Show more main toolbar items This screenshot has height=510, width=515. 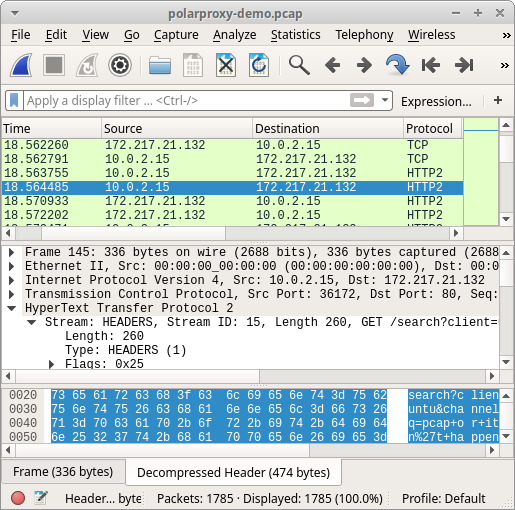tap(505, 65)
